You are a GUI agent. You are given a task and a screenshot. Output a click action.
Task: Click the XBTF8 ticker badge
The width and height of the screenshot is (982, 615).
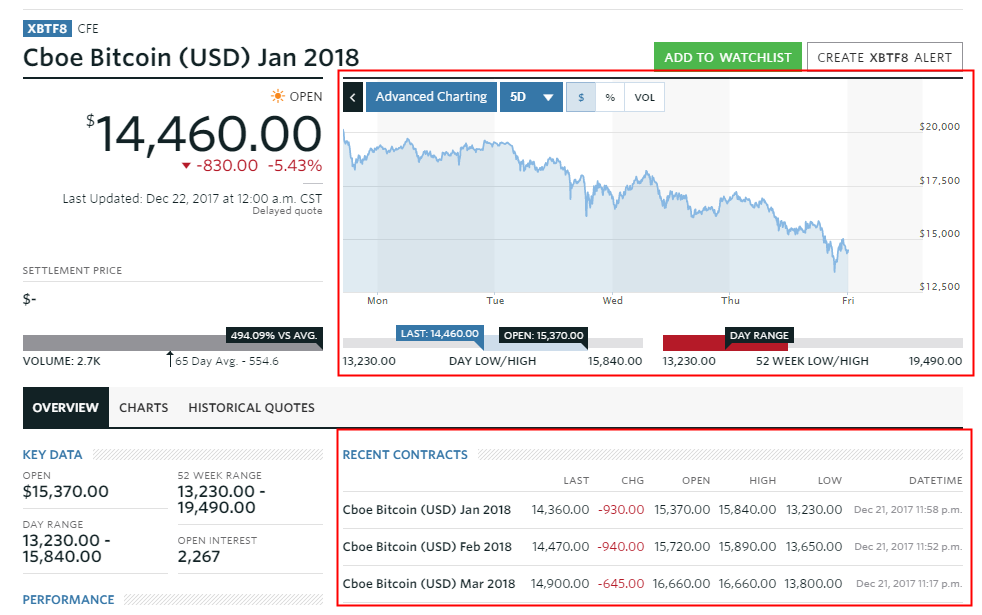pyautogui.click(x=47, y=29)
